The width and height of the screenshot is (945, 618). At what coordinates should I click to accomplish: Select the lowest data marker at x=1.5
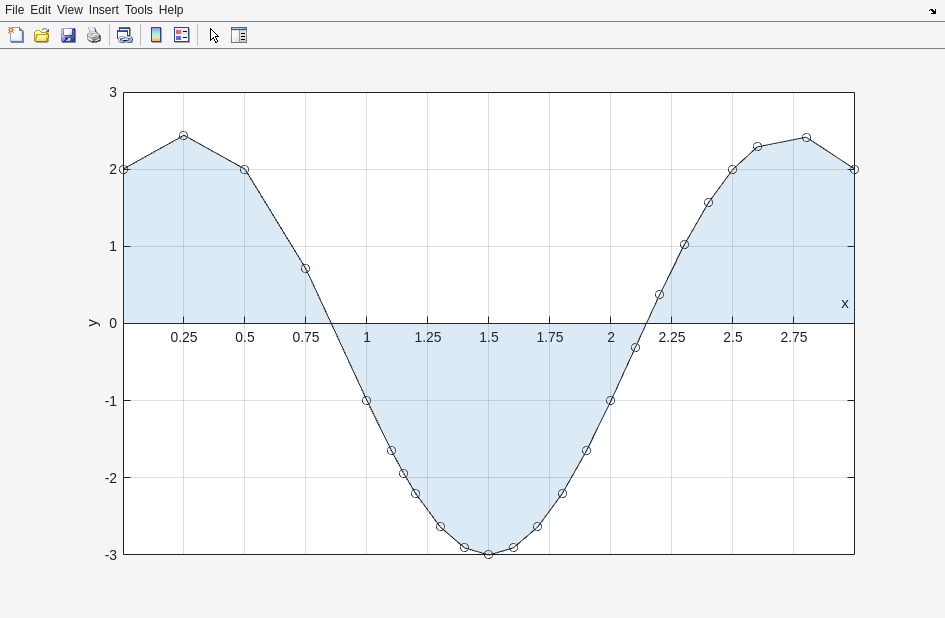[489, 554]
